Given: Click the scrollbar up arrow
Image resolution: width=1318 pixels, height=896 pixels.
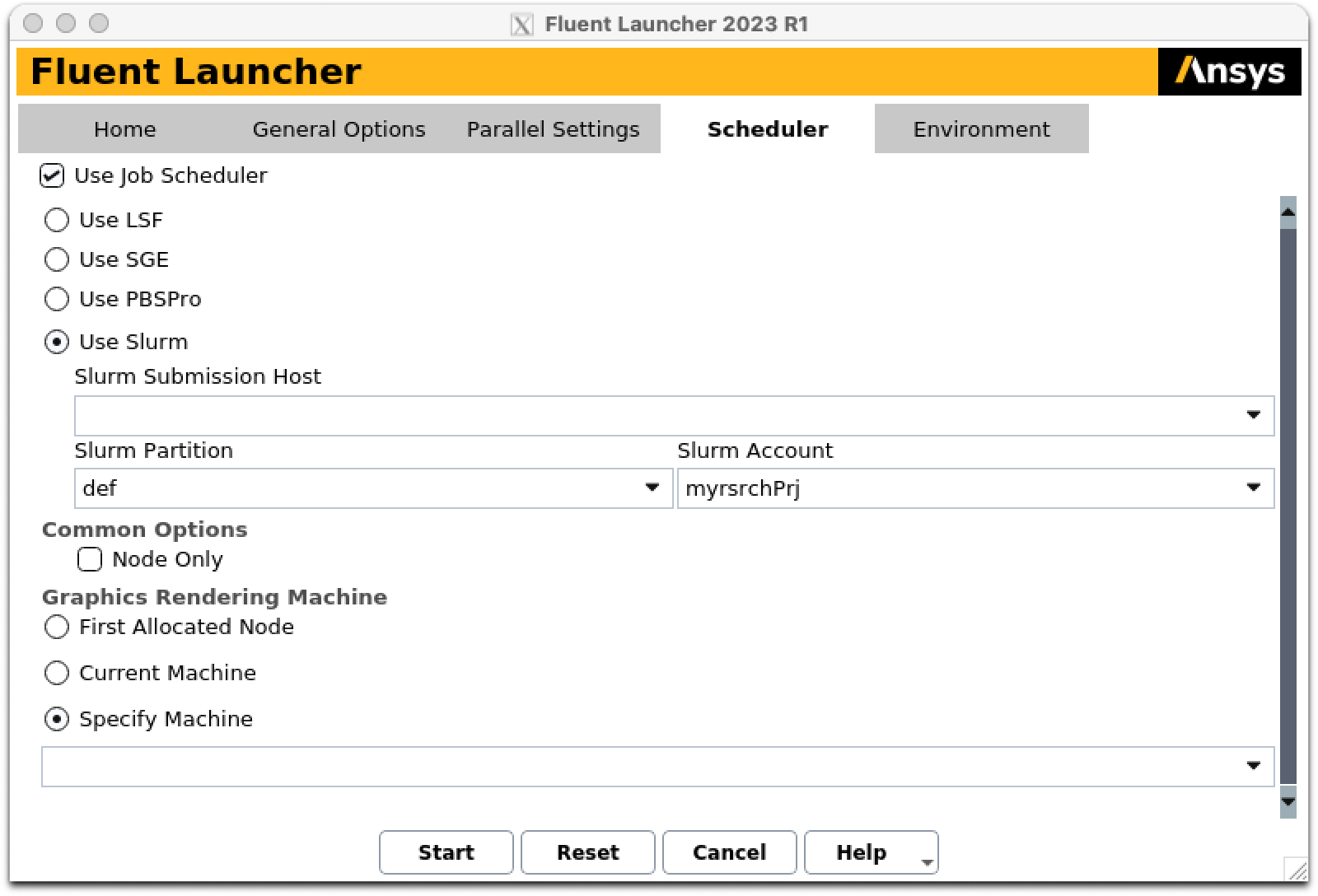Looking at the screenshot, I should [x=1288, y=212].
